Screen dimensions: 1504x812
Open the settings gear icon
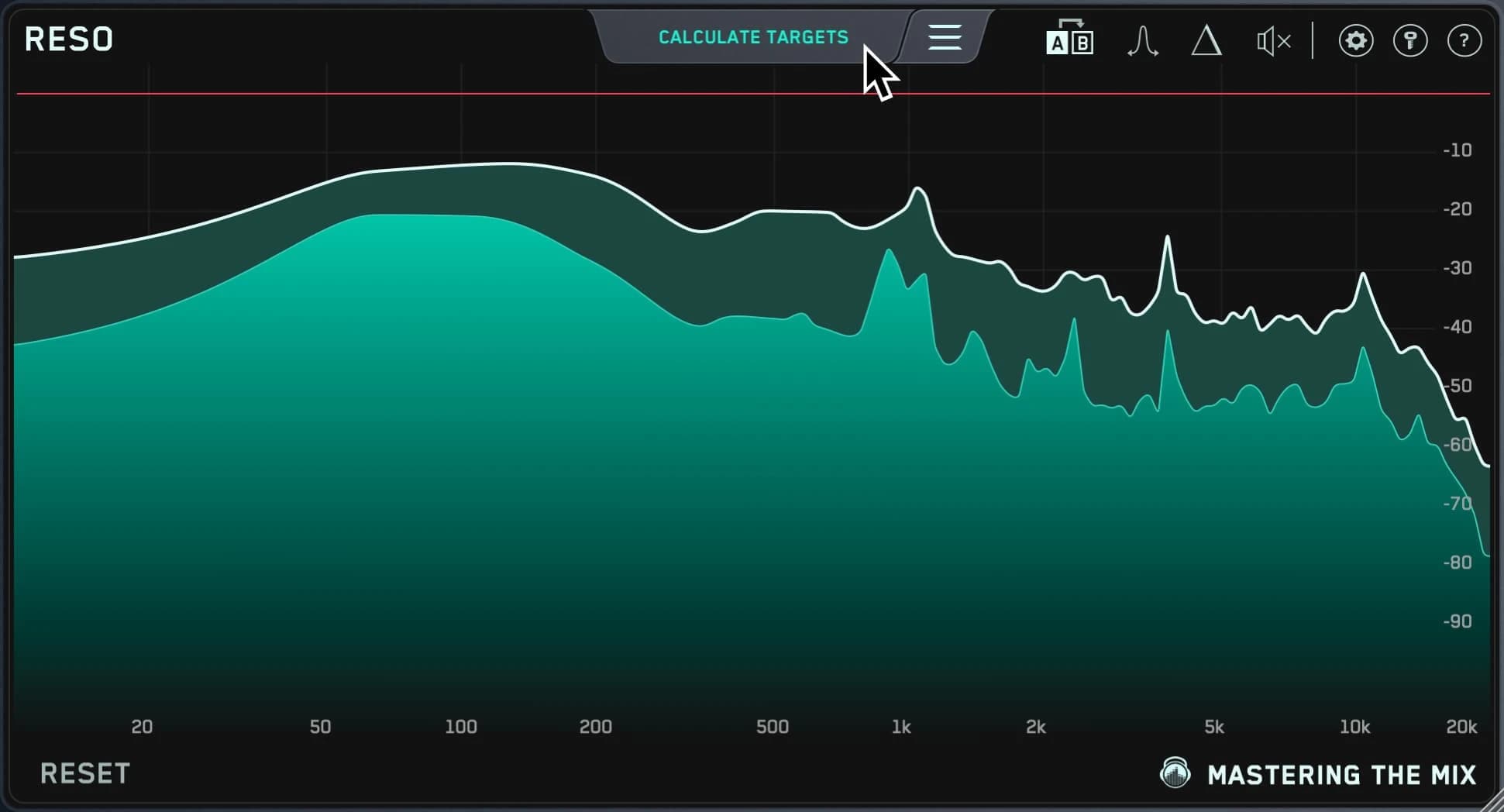tap(1356, 40)
